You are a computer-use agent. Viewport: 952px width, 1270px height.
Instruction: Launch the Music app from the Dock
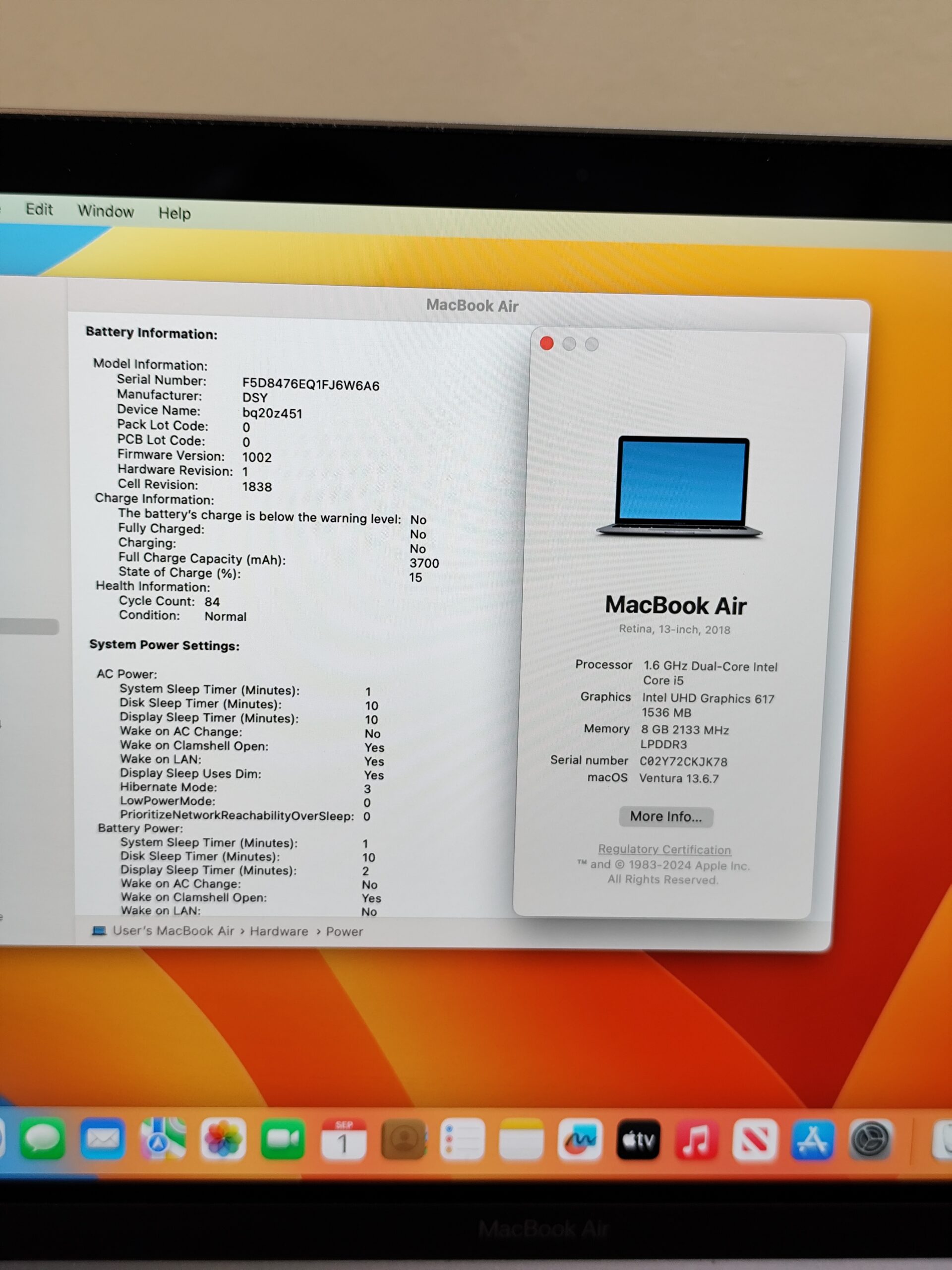[x=696, y=1139]
